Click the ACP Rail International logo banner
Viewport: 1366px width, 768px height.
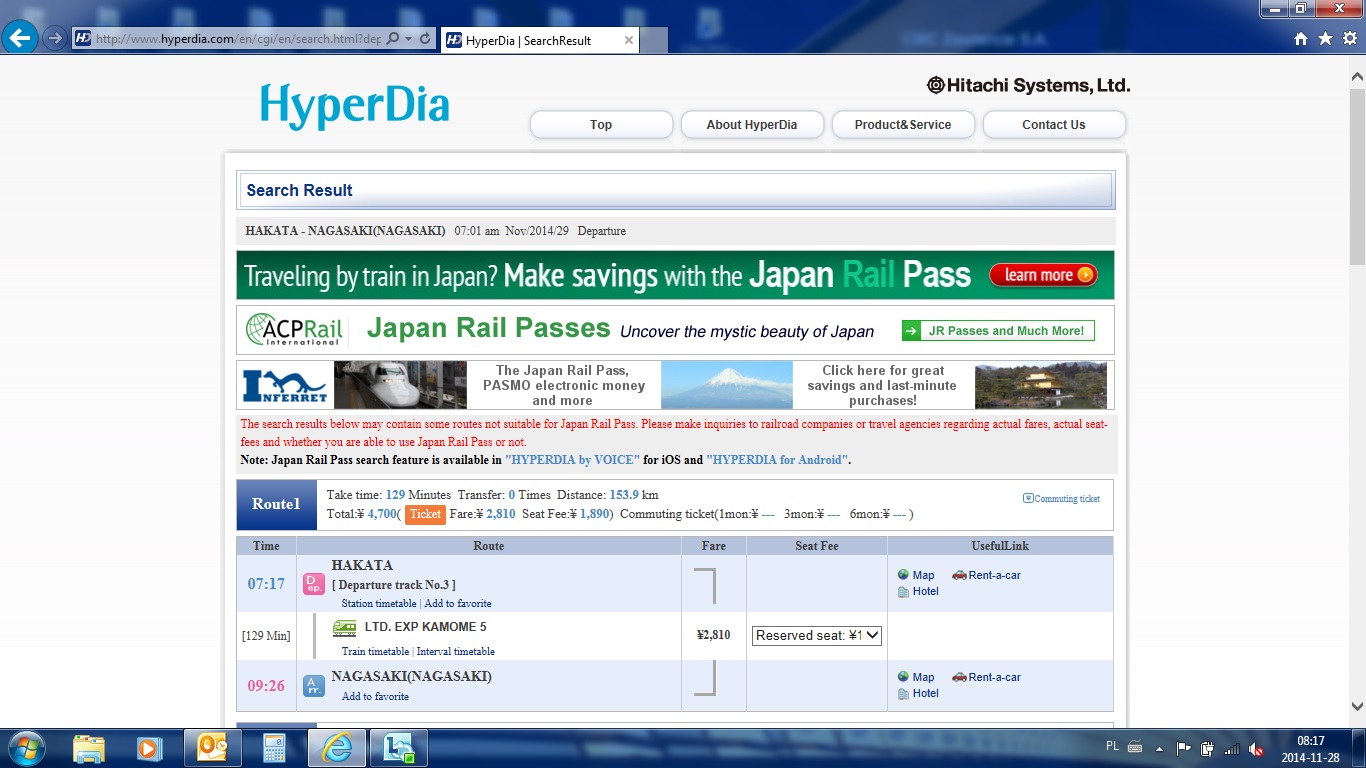(x=295, y=330)
